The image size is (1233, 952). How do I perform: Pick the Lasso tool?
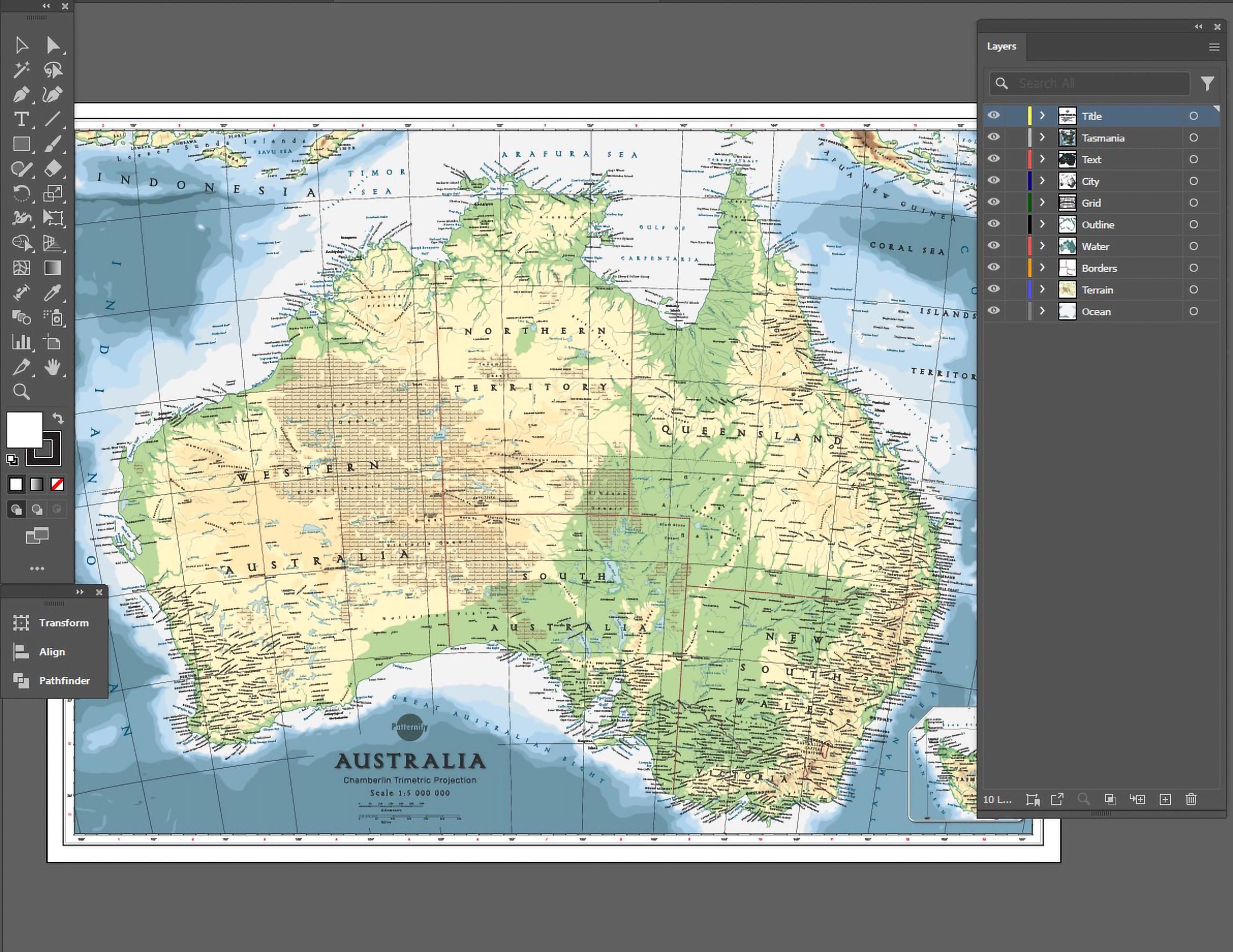click(53, 70)
